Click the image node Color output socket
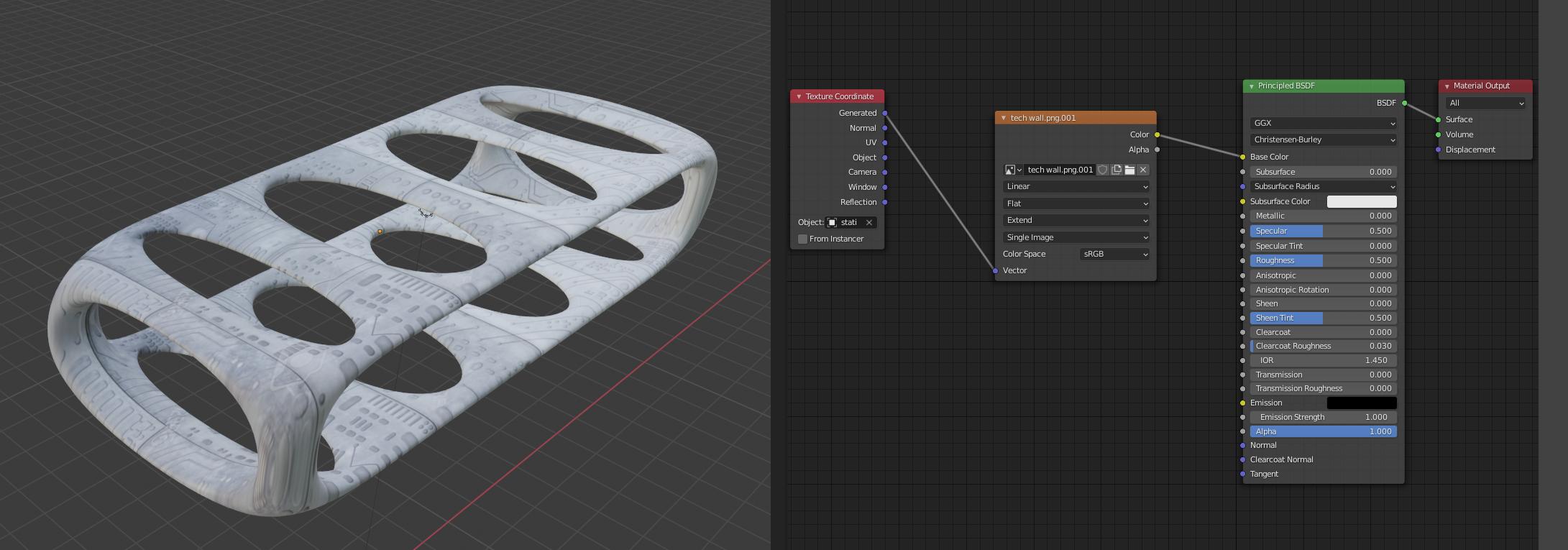Screen dimensions: 1568x550 coord(1157,134)
